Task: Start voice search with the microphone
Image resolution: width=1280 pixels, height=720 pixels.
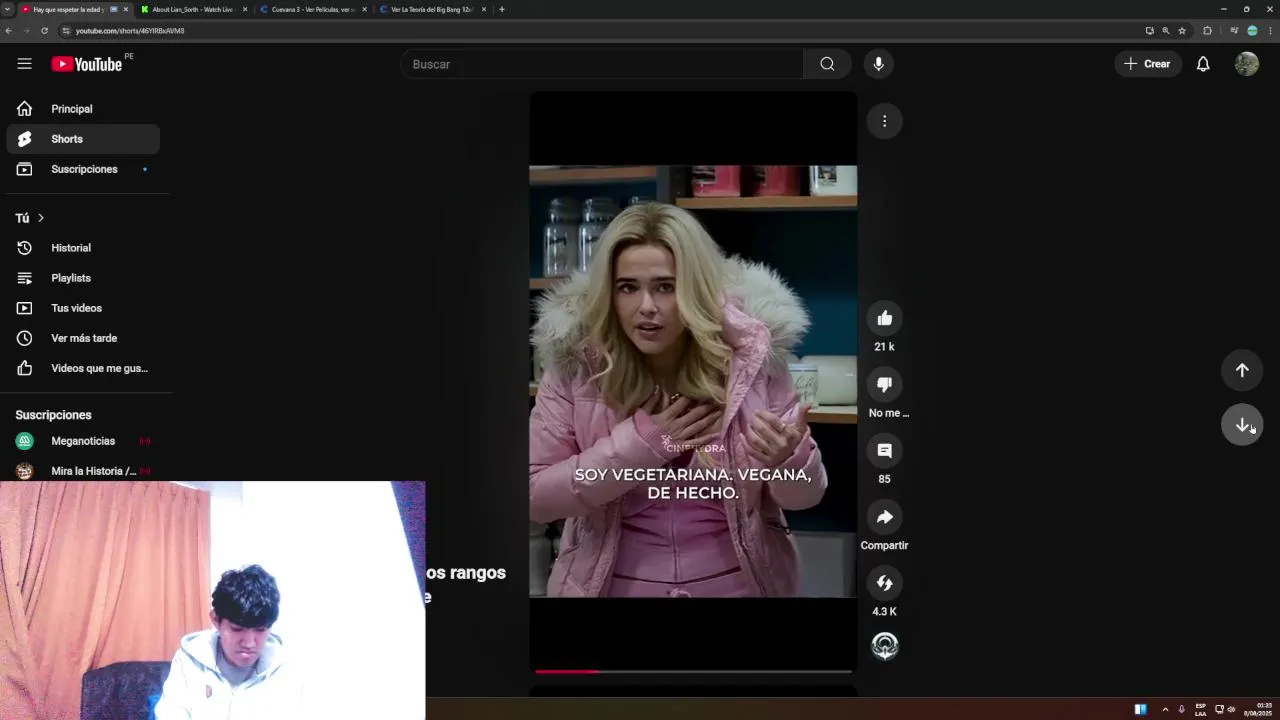Action: (878, 64)
